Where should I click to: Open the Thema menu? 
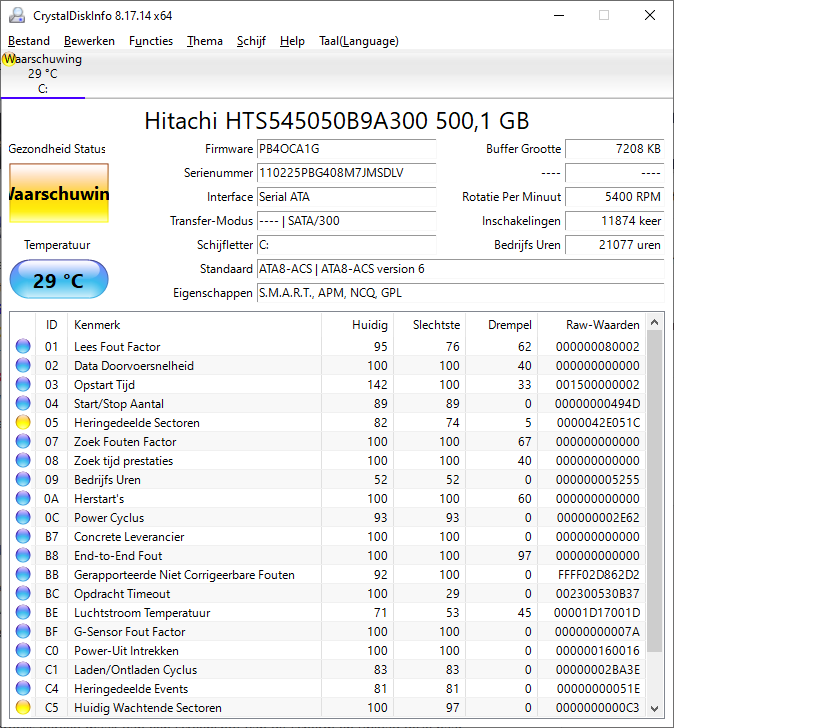click(205, 41)
